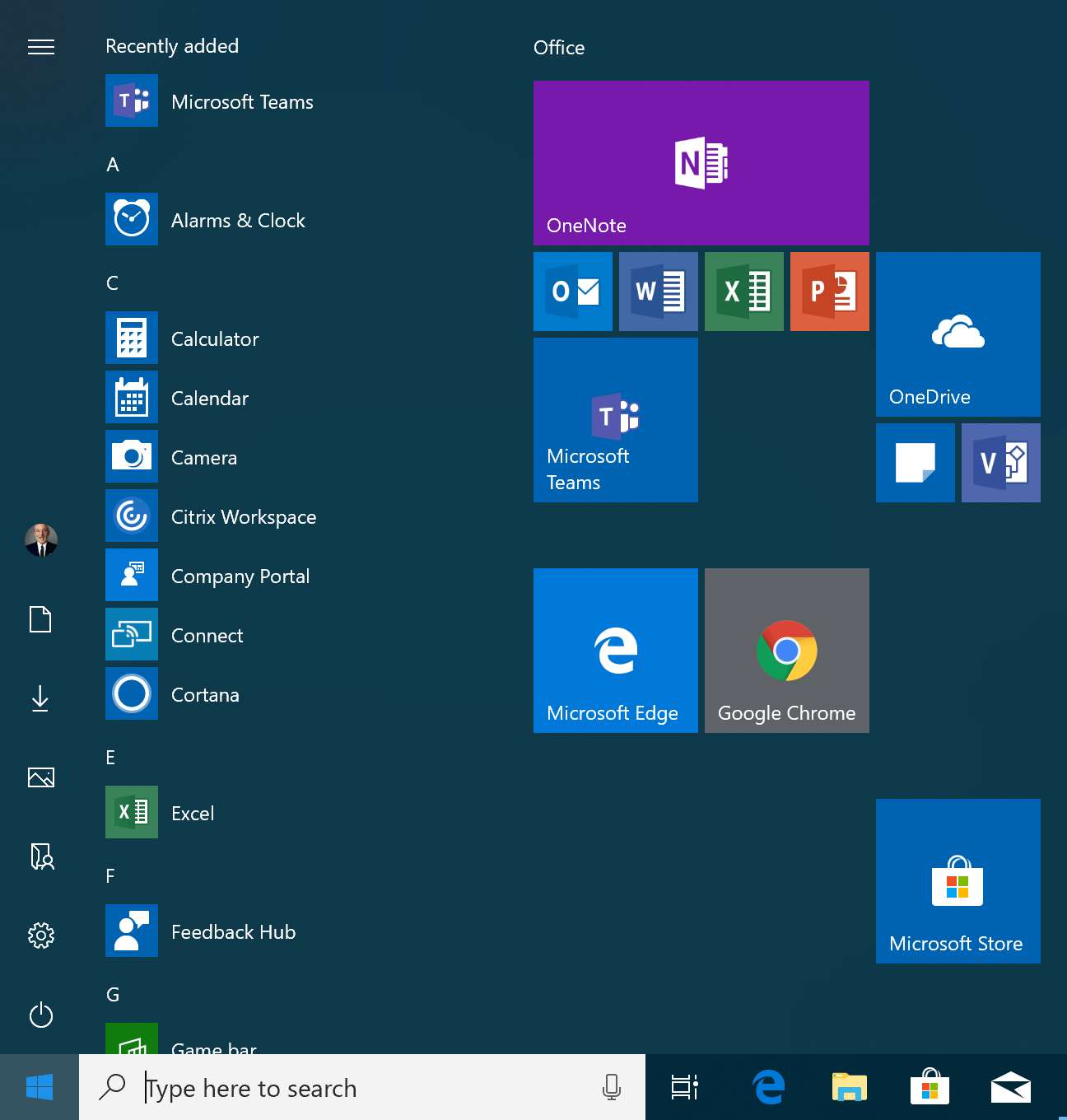Click the Alarms & Clock label text
1067x1120 pixels.
click(238, 221)
